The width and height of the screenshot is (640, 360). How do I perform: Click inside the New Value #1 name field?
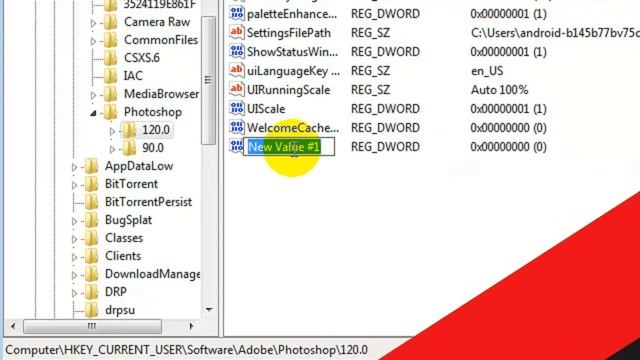coord(289,147)
